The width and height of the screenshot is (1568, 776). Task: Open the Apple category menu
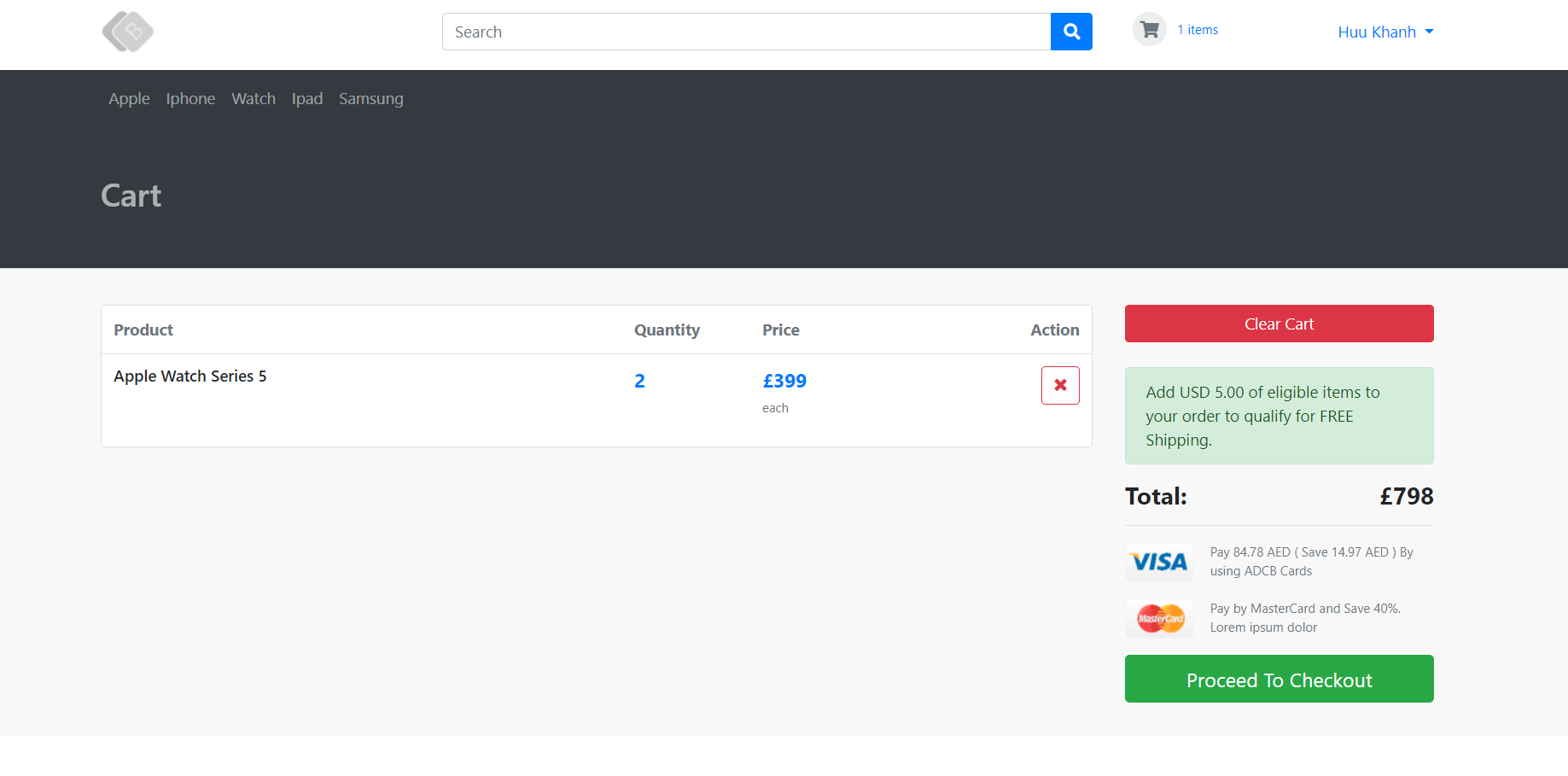(129, 99)
